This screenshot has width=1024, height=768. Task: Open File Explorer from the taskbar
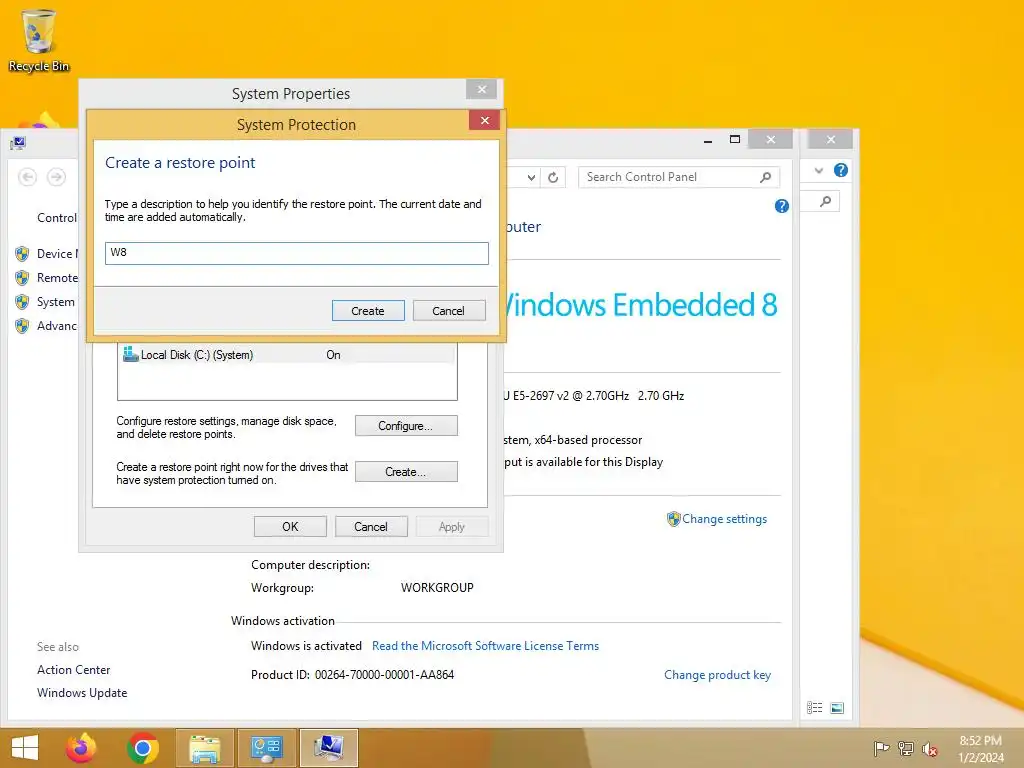pyautogui.click(x=204, y=748)
